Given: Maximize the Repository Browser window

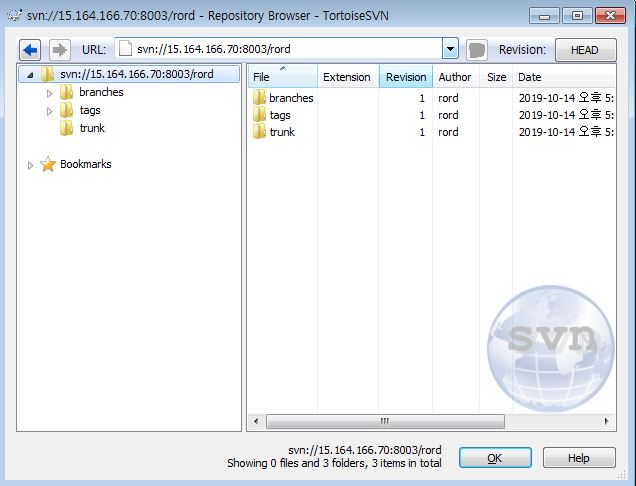Looking at the screenshot, I should [x=577, y=16].
